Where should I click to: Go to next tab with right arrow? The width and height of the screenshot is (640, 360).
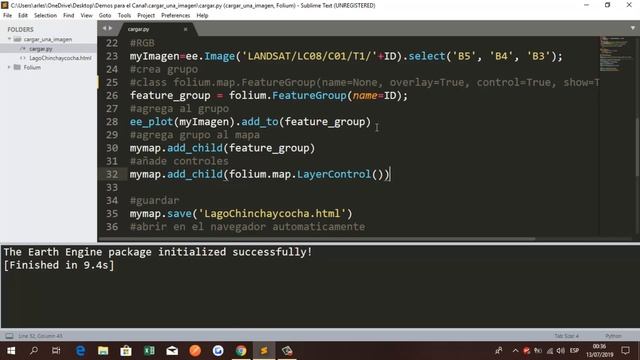click(110, 28)
